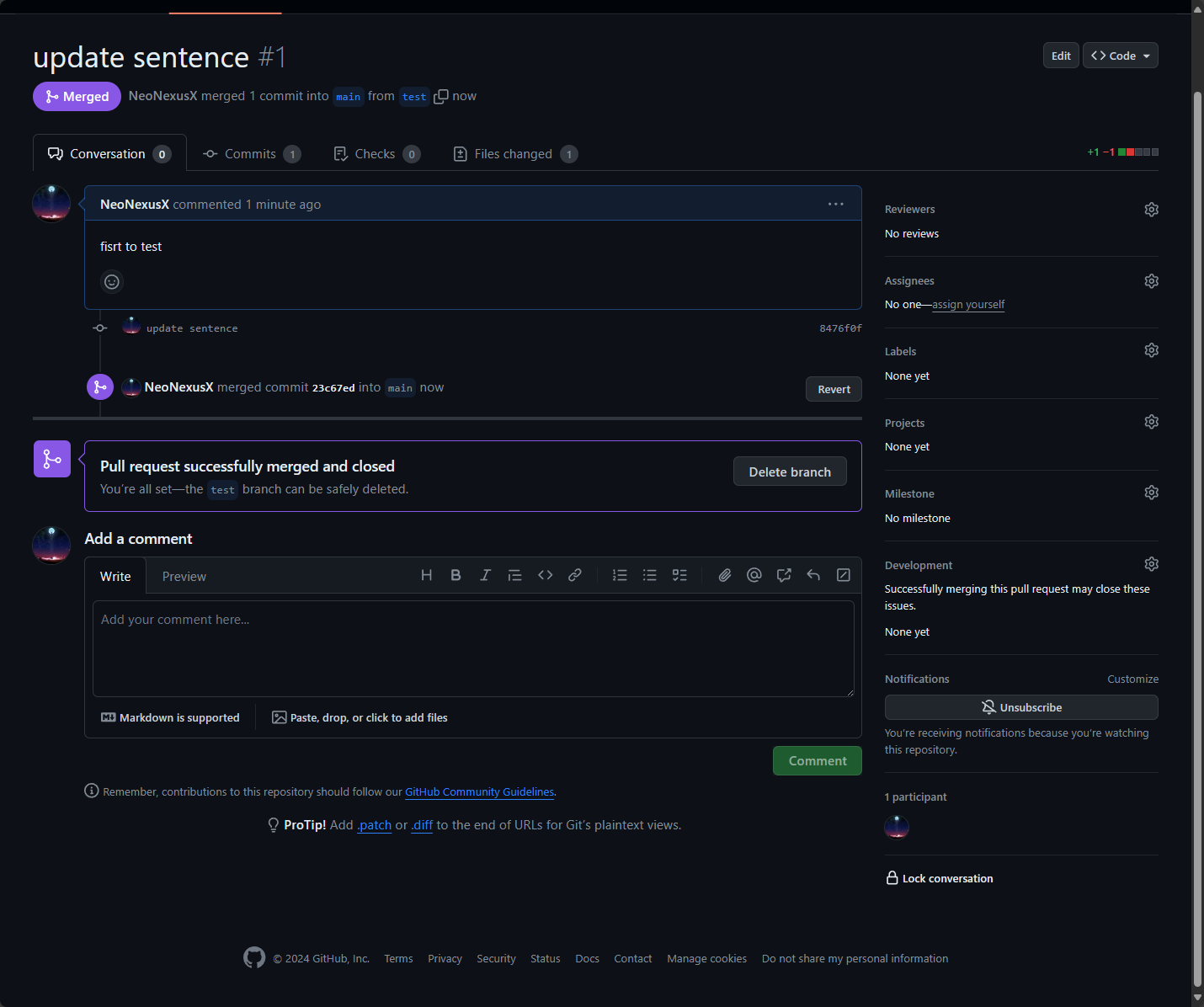Viewport: 1204px width, 1007px height.
Task: Insert a bulleted list
Action: tap(649, 575)
